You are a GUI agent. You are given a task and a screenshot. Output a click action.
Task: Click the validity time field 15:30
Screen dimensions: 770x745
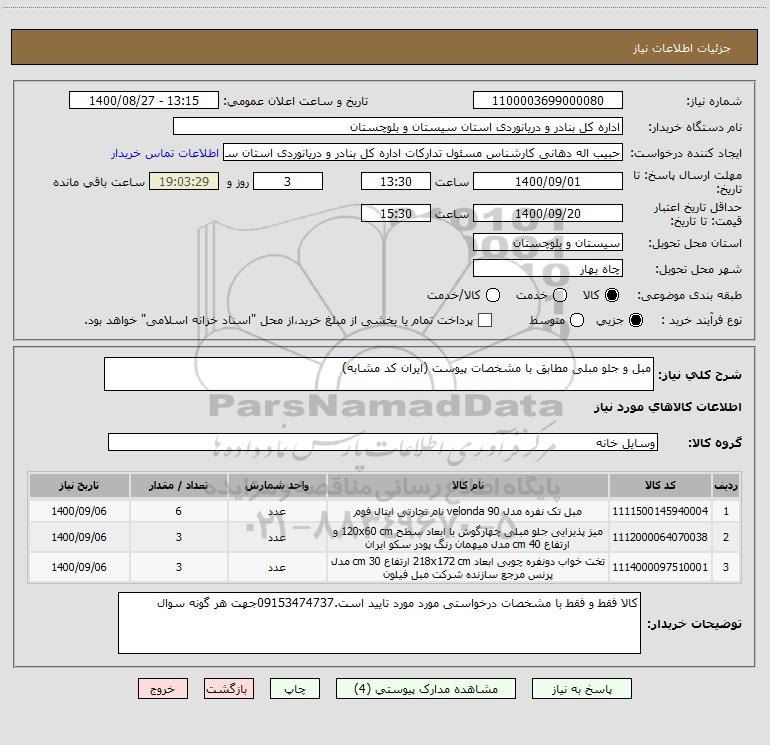(x=396, y=213)
